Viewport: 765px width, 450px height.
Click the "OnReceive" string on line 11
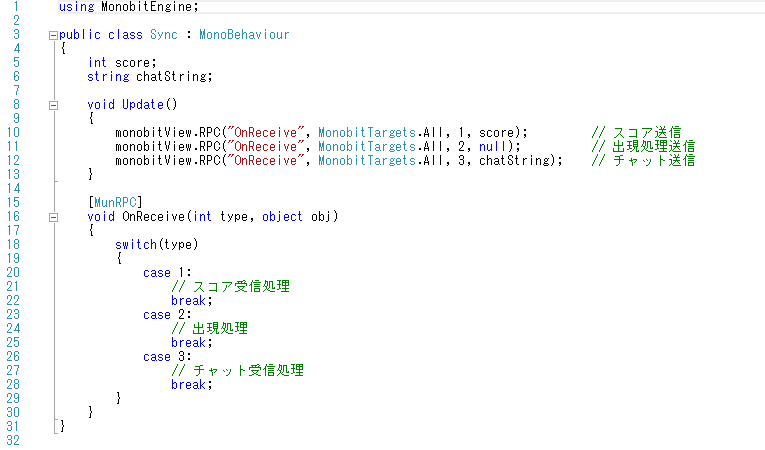click(265, 147)
